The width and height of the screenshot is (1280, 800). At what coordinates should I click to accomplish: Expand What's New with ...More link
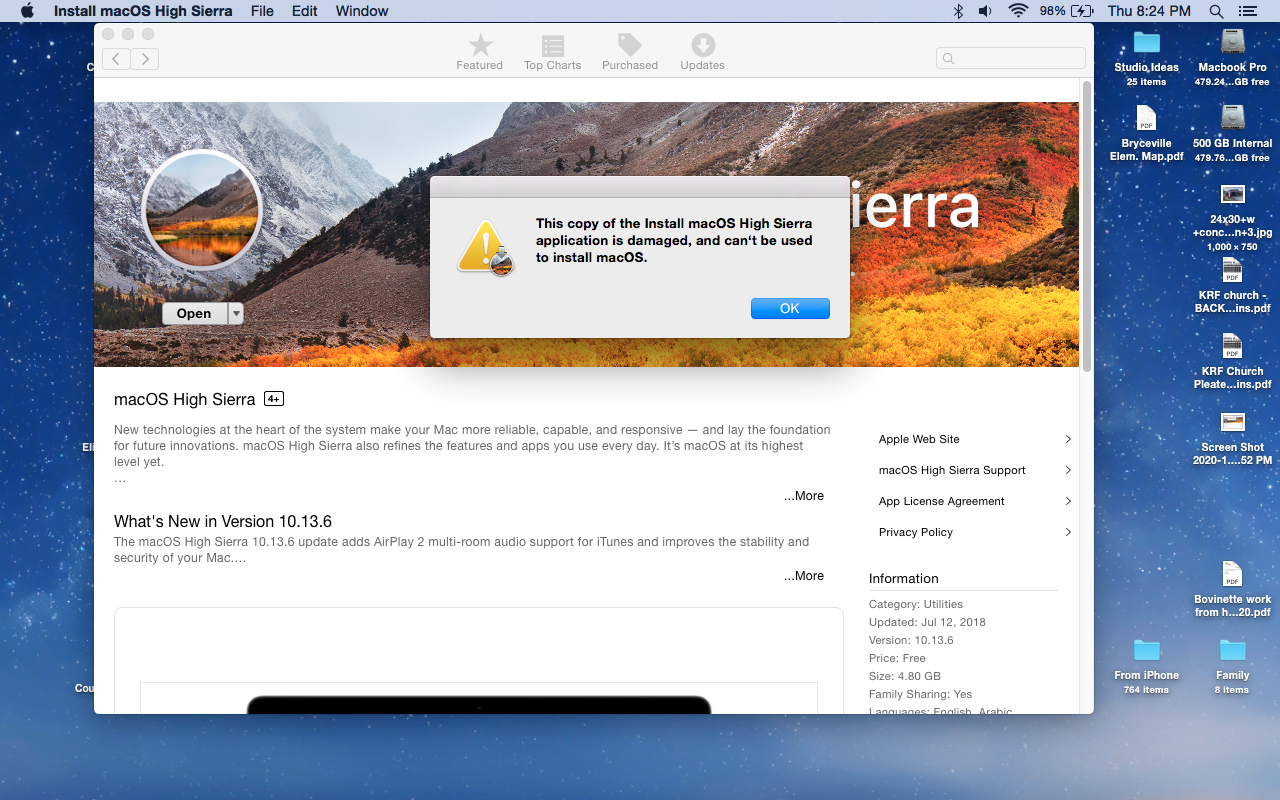pos(804,576)
